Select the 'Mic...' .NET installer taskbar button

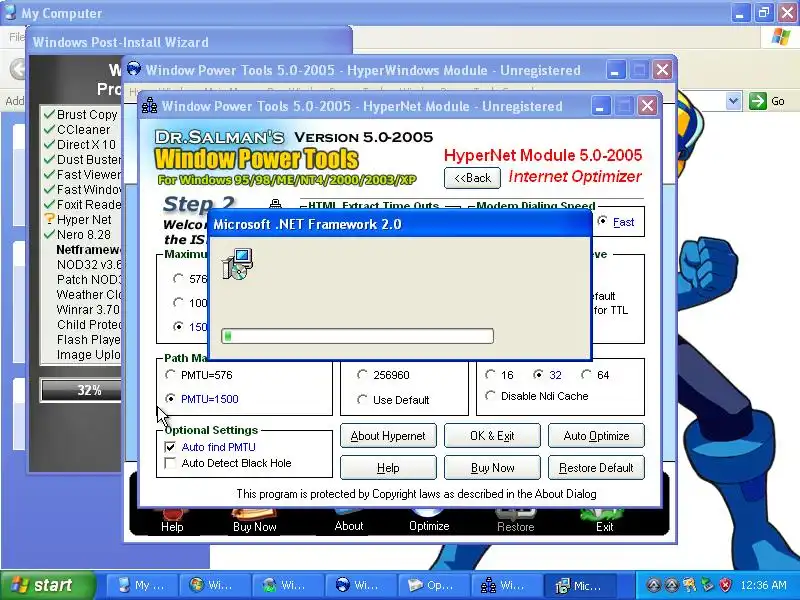click(x=580, y=585)
